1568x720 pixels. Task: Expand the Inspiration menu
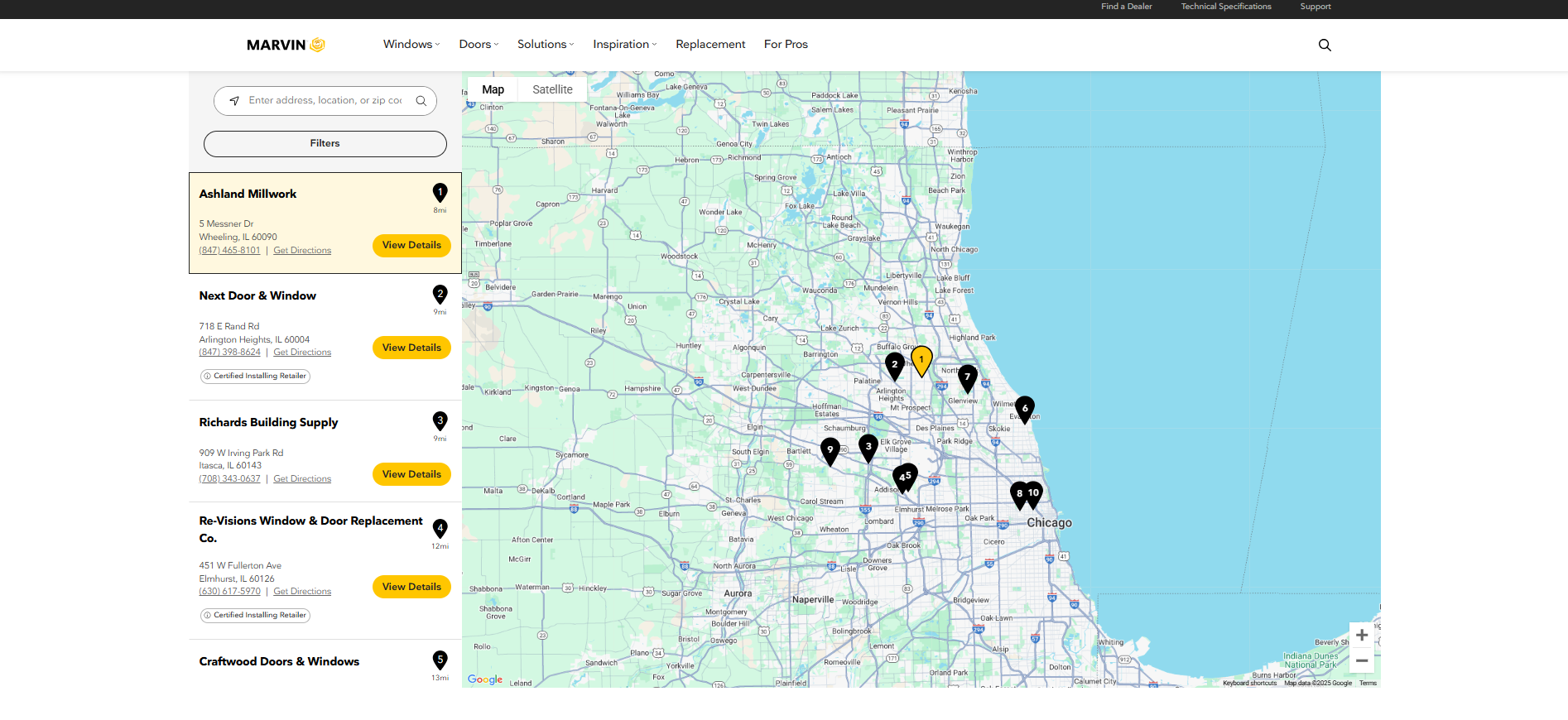(625, 45)
